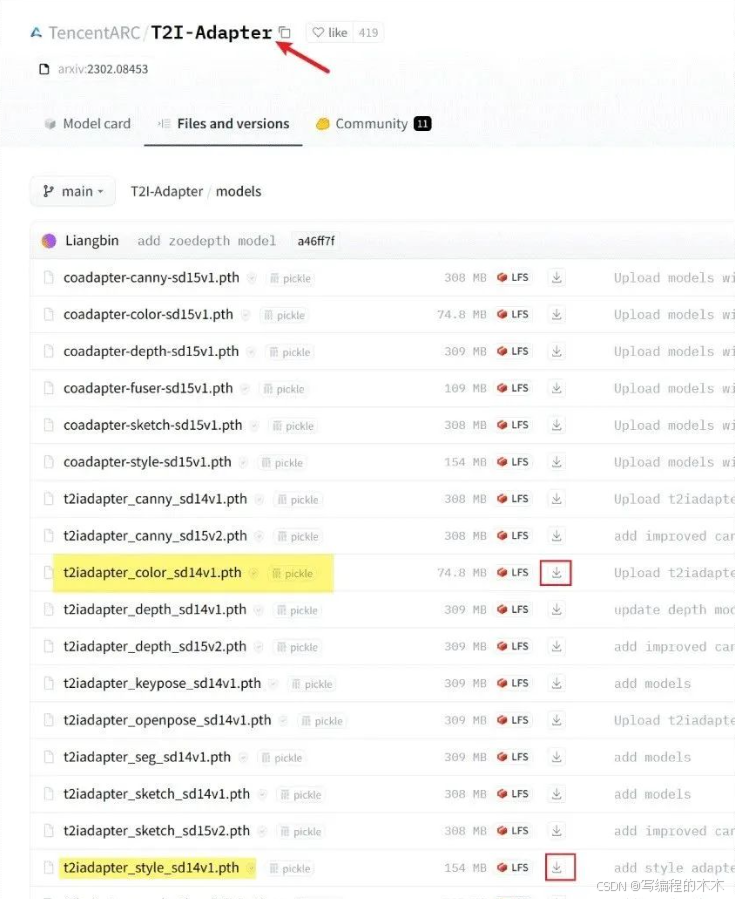Open file t2iadapter_sketch_sd14v1.pth

click(x=157, y=794)
